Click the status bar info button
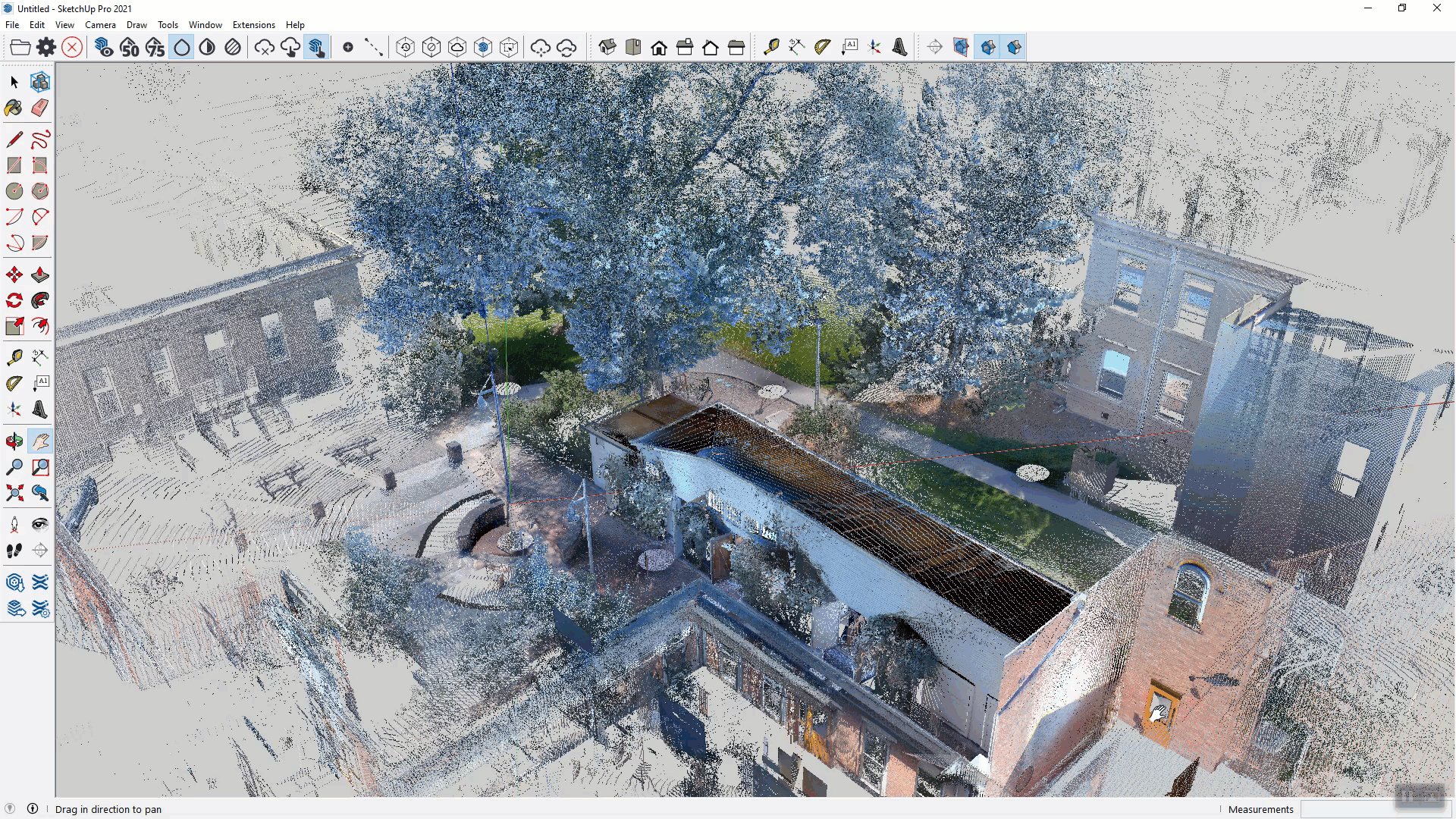Screen dimensions: 1456x819 (33, 809)
